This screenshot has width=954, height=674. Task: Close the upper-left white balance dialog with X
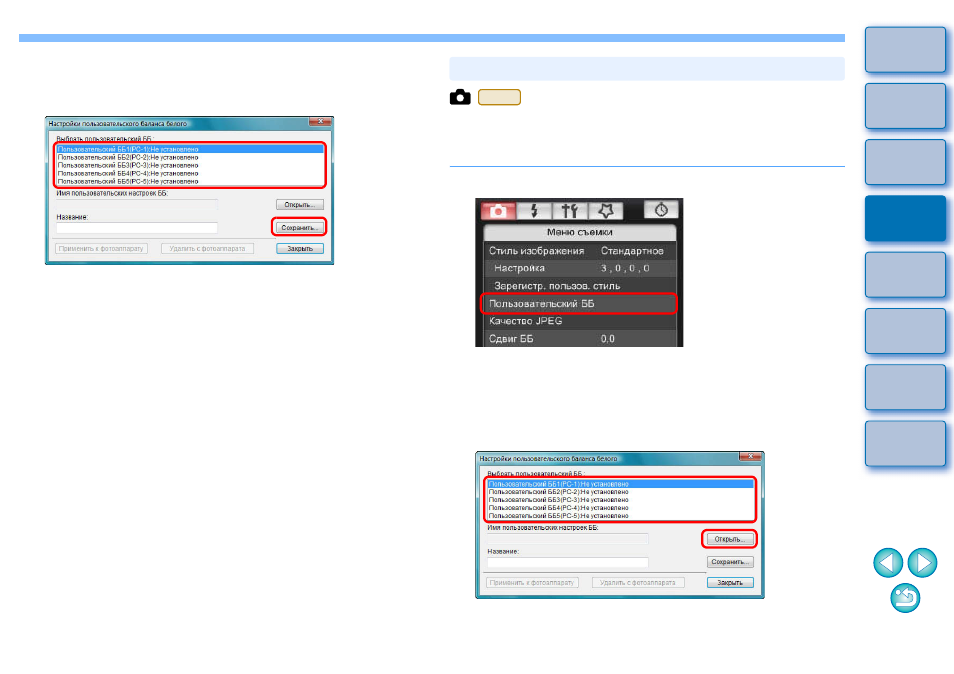[319, 122]
